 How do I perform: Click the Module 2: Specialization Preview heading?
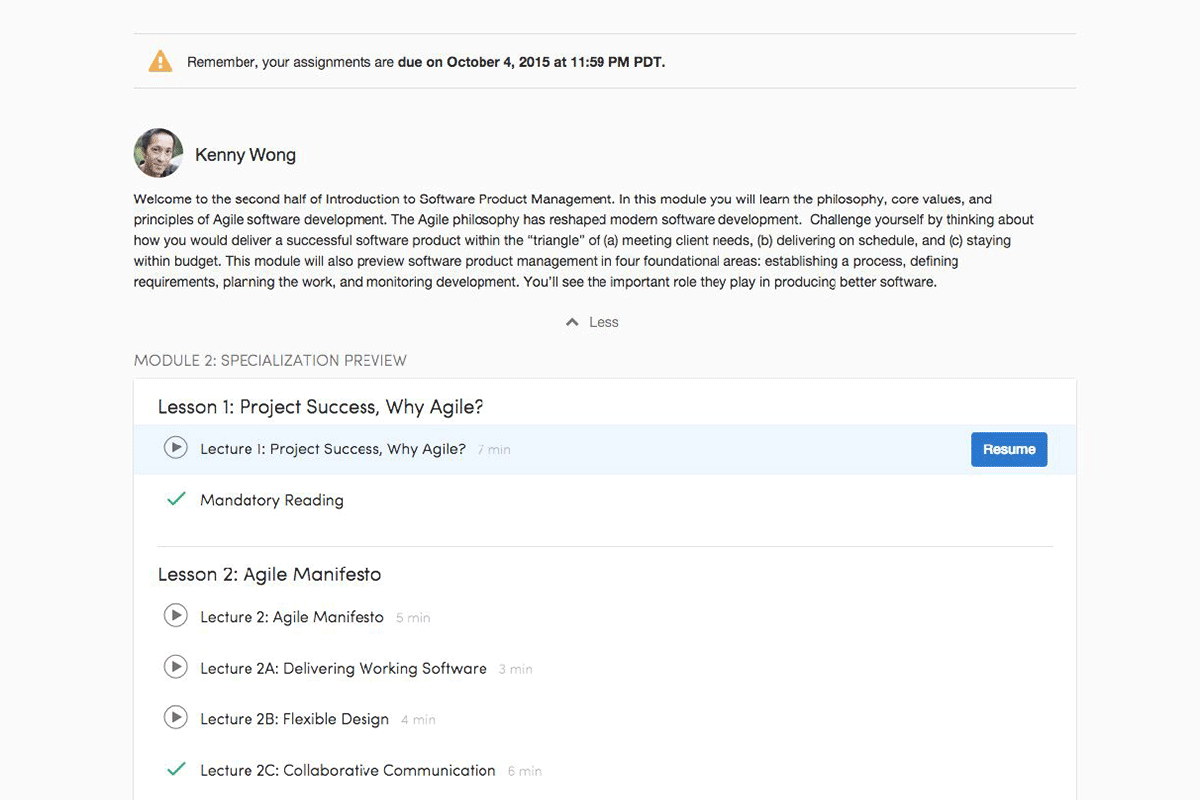270,360
